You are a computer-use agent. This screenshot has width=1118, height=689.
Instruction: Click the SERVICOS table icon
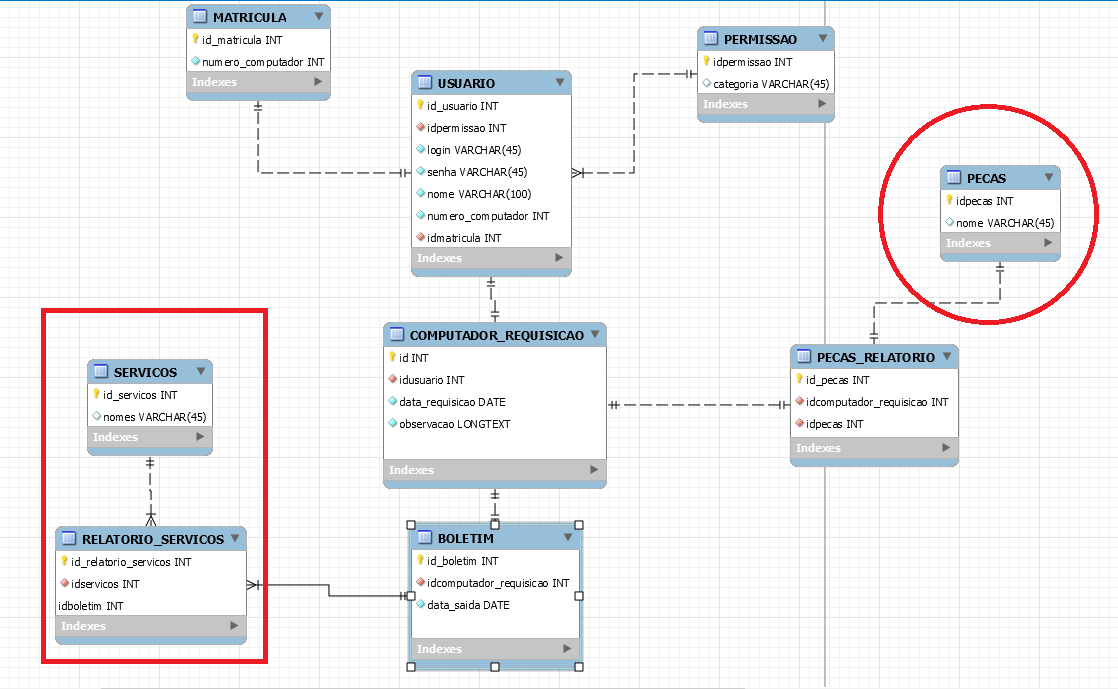coord(101,372)
